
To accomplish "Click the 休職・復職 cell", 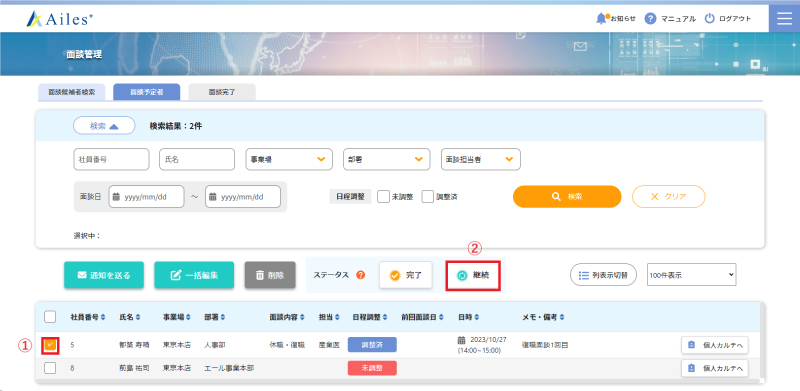I will pos(287,345).
